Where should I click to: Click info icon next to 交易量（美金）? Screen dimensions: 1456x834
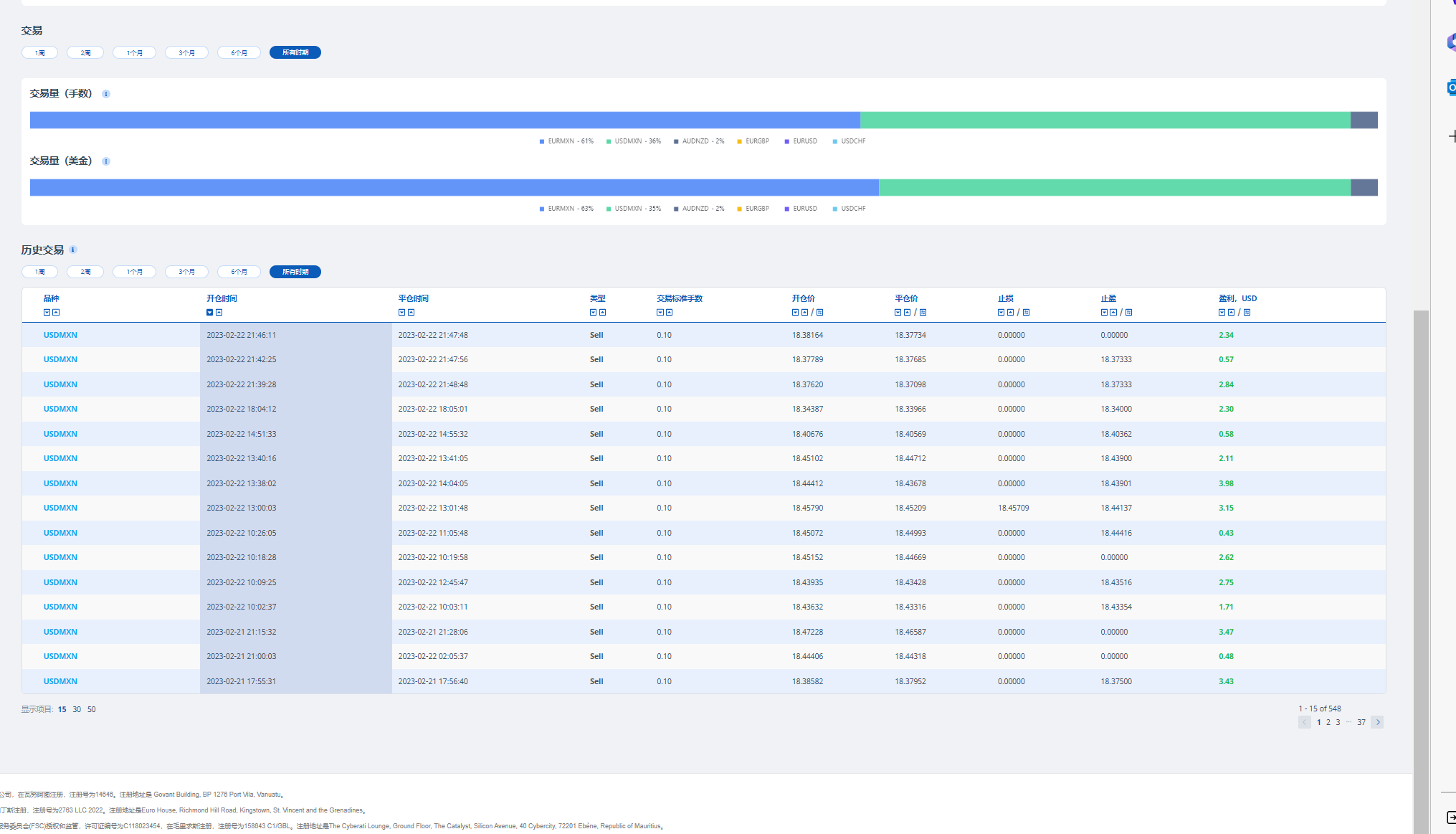[106, 161]
